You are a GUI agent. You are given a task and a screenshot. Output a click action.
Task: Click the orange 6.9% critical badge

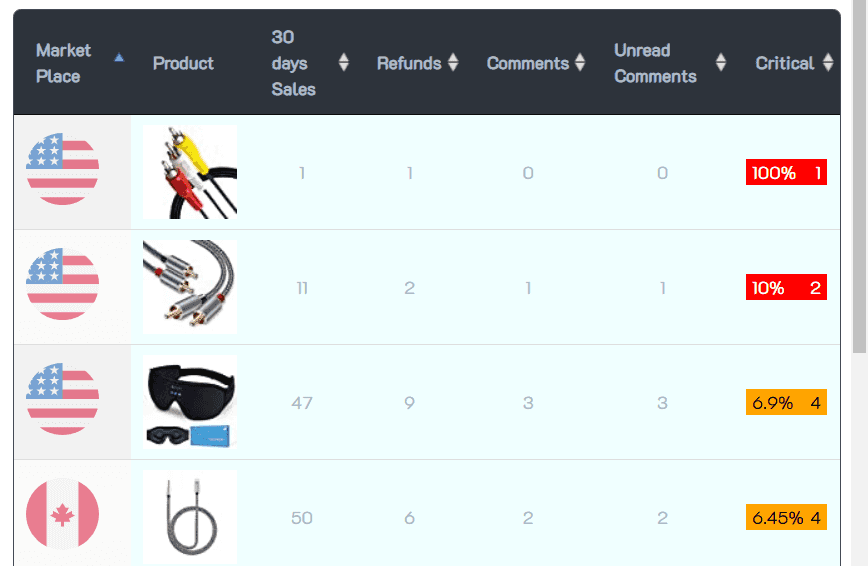786,403
